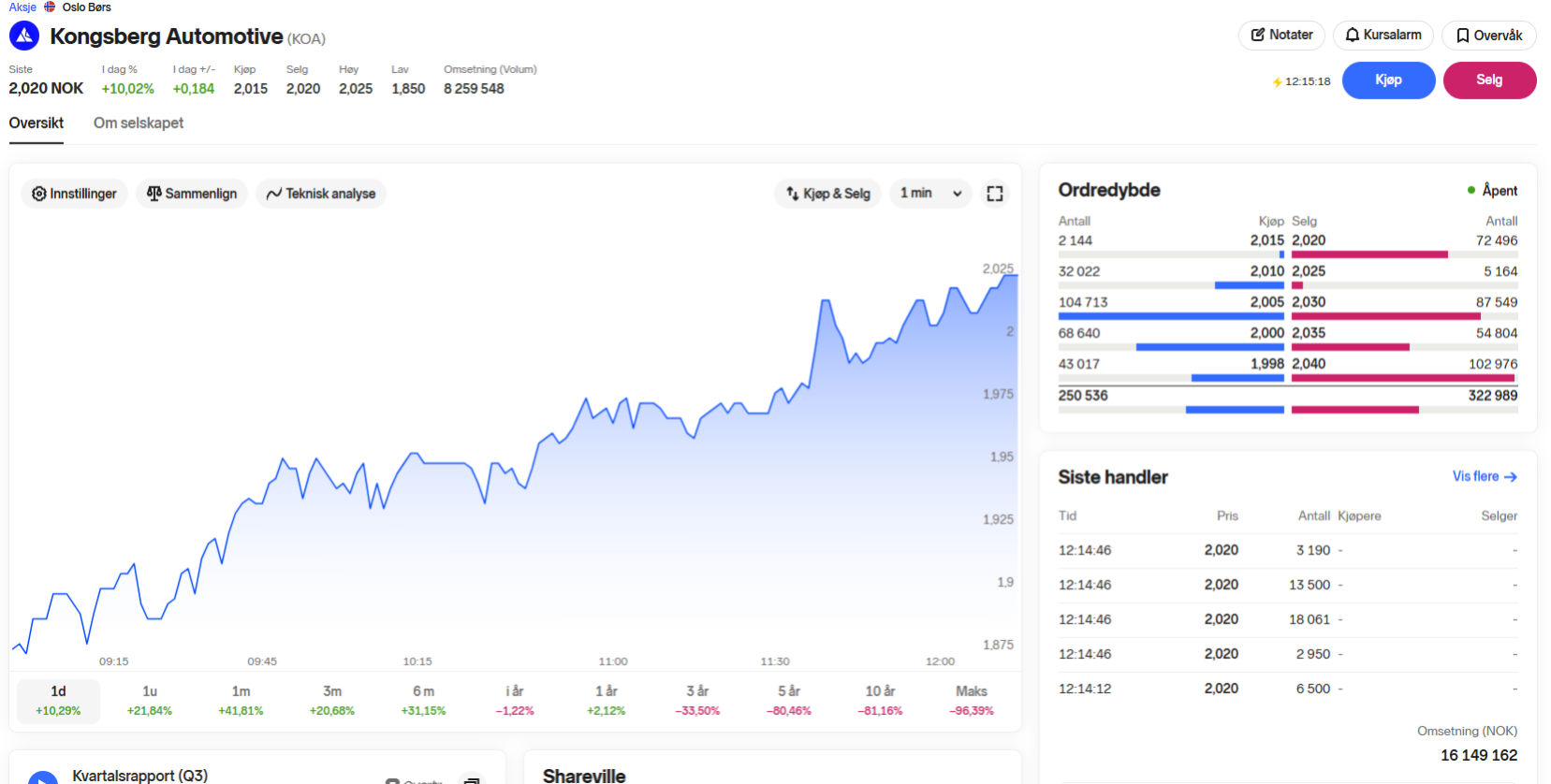Open chart Innstillinger gear button
1551x784 pixels.
tap(74, 194)
